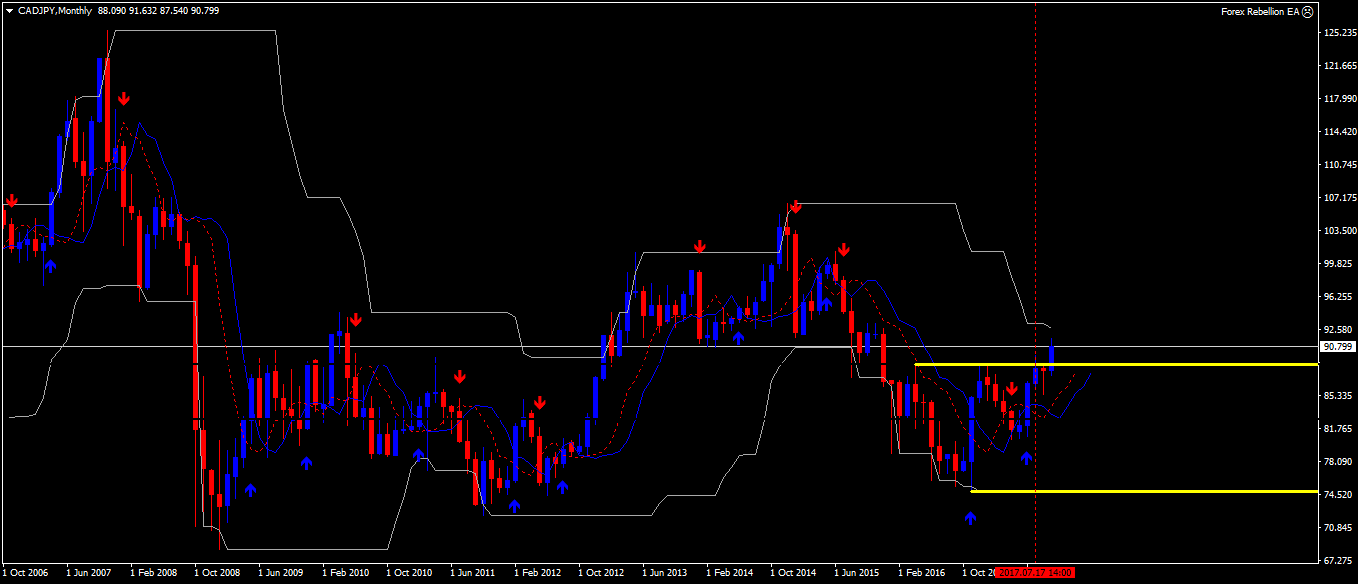This screenshot has width=1358, height=584.
Task: Click the 1 Feb 2012 date label
Action: pos(537,574)
